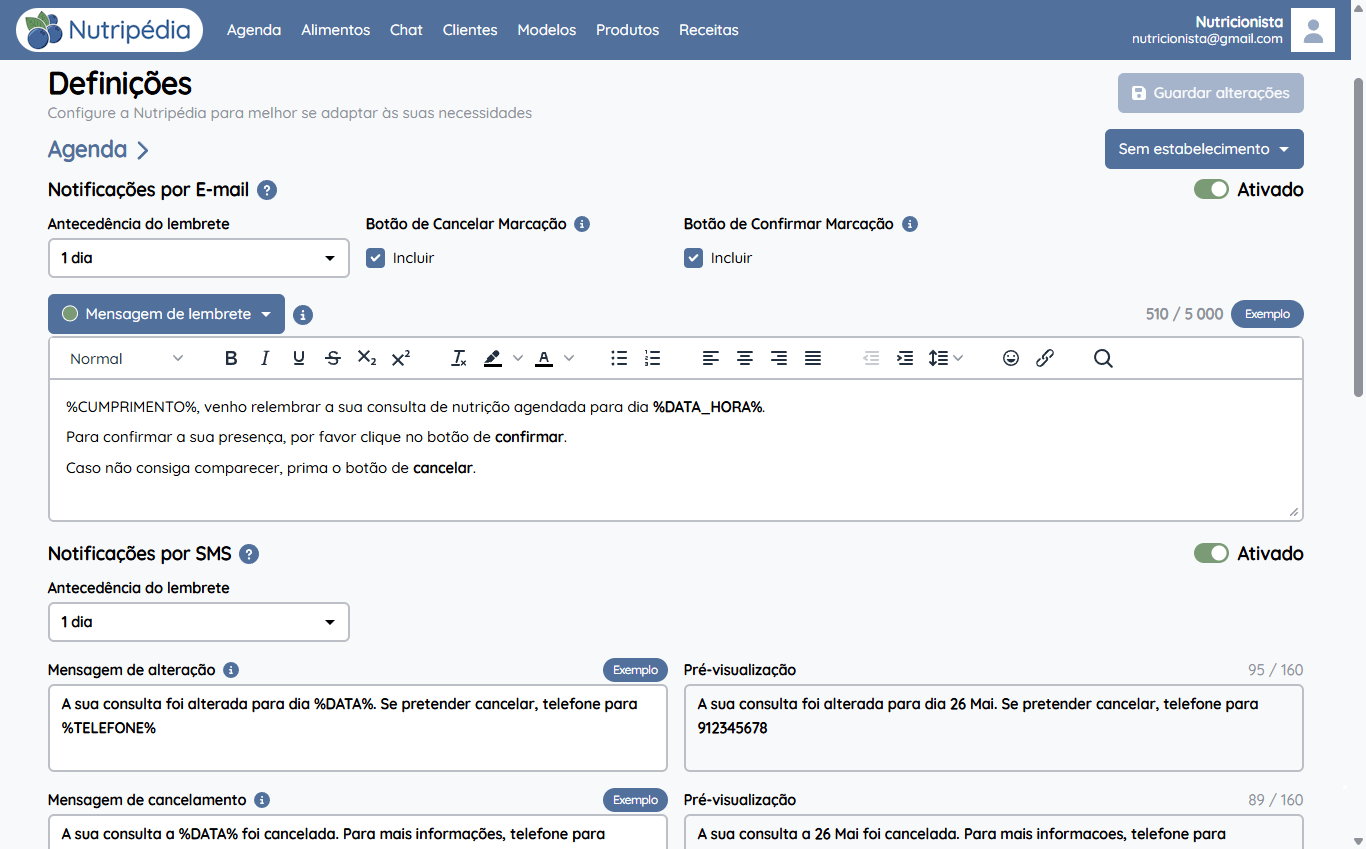This screenshot has height=849, width=1366.
Task: Open Modelos in top navigation
Action: click(547, 30)
